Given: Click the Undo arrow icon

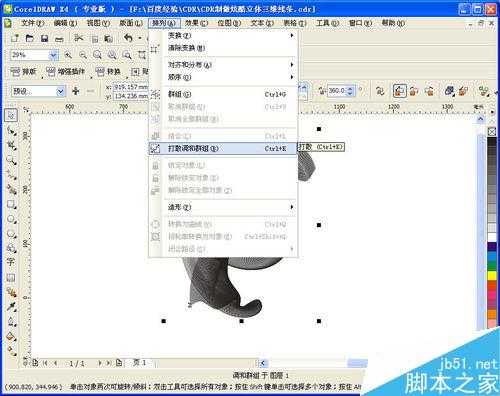Looking at the screenshot, I should point(128,38).
